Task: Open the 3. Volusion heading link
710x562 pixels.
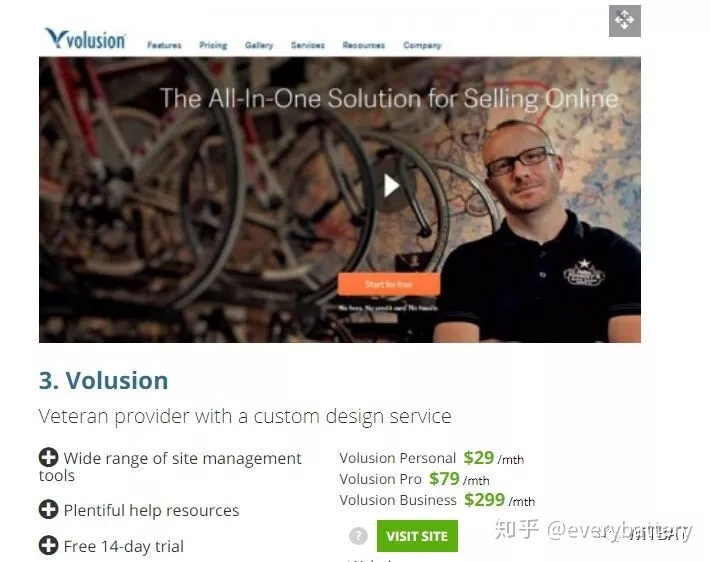Action: pos(104,380)
